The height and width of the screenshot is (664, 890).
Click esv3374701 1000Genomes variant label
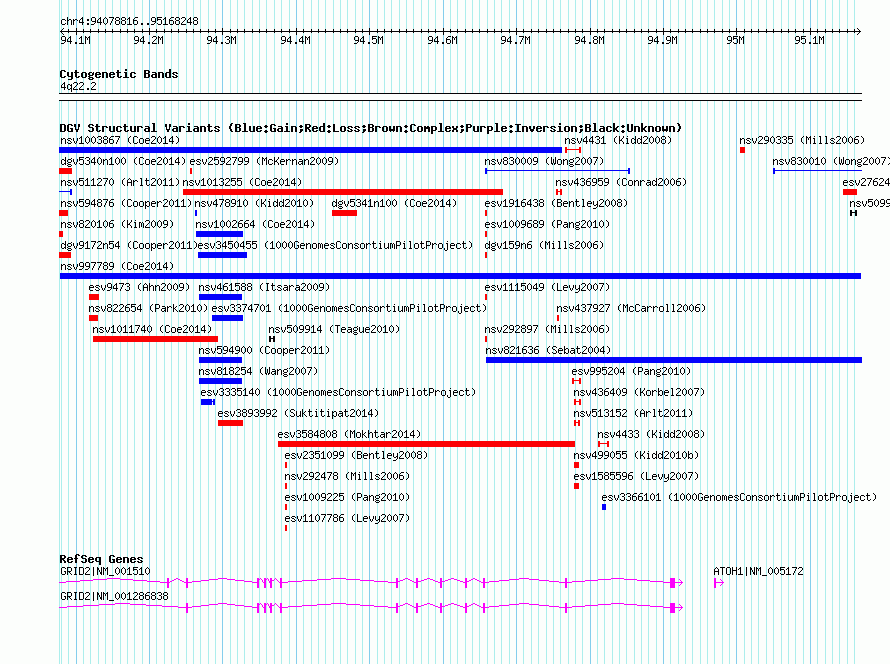349,308
